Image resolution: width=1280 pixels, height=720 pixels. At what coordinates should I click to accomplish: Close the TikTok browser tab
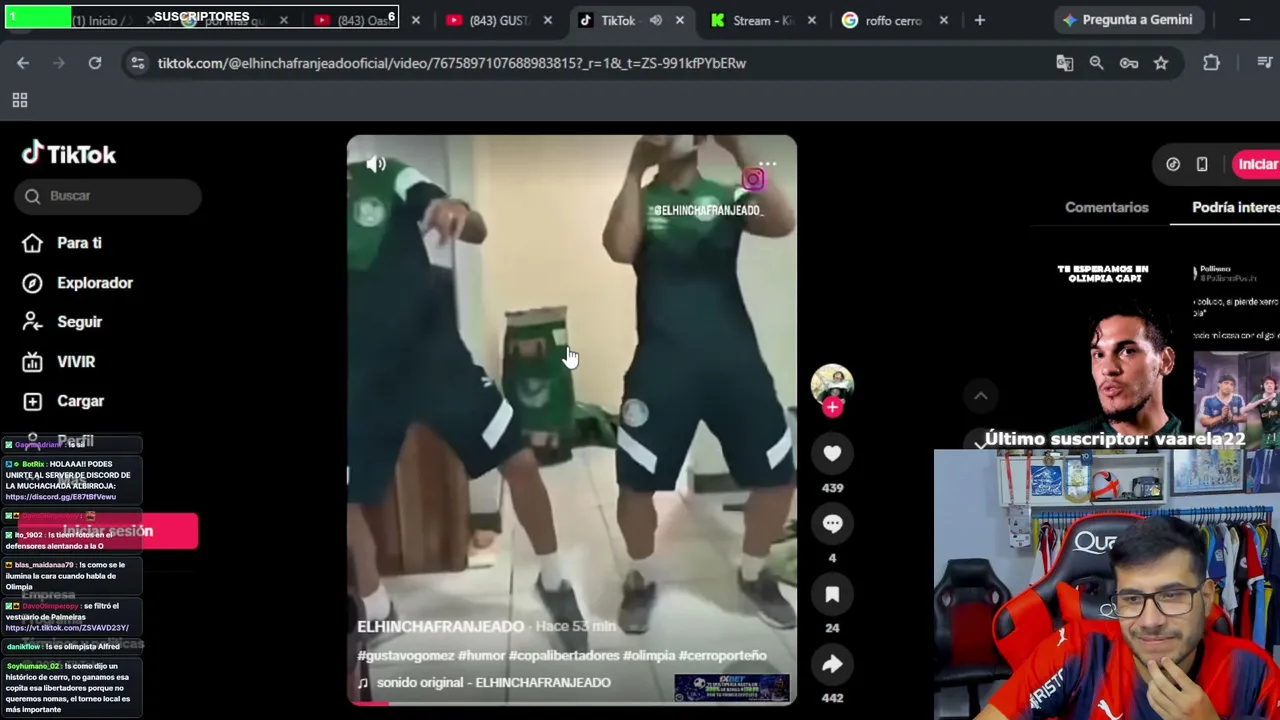click(680, 20)
